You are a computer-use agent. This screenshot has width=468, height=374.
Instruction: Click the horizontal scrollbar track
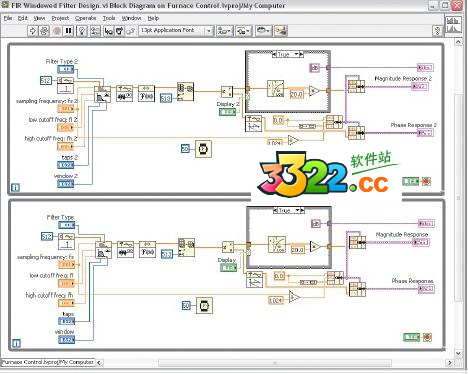pos(275,362)
